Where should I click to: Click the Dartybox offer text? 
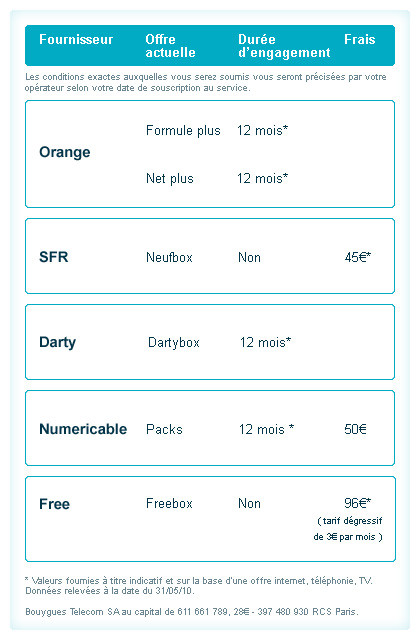pos(174,342)
